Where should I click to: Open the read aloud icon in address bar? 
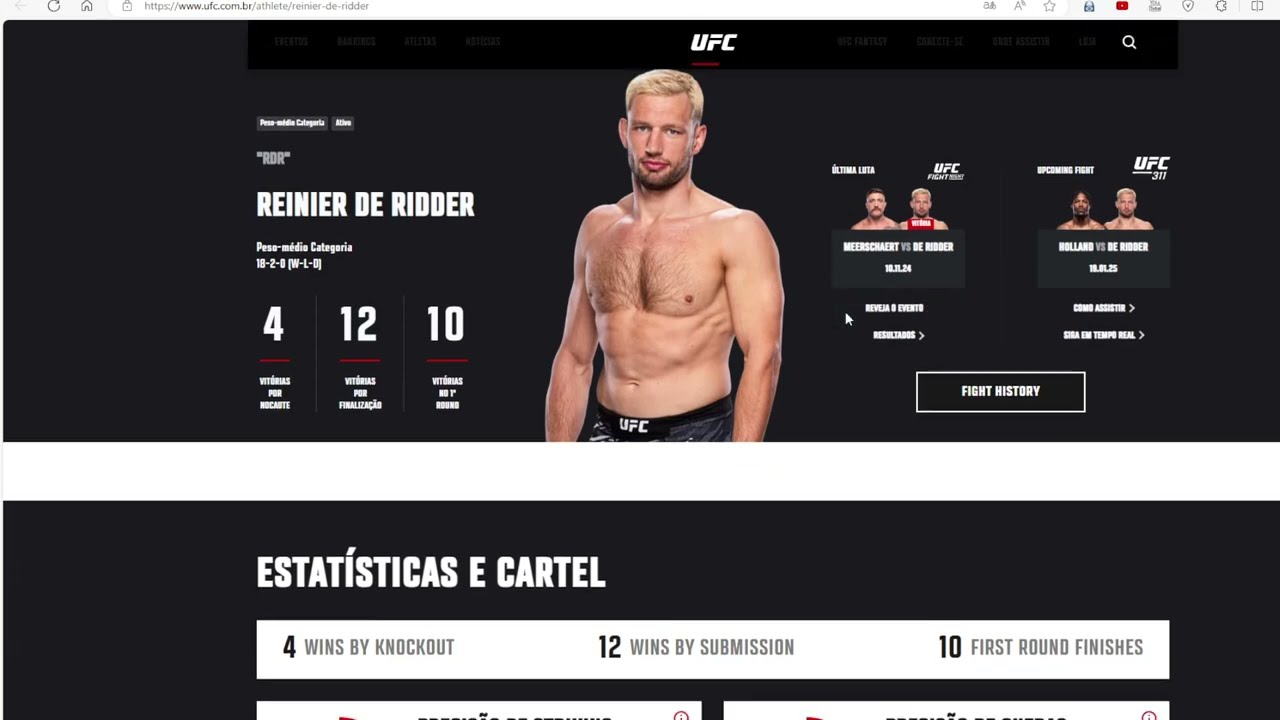click(1019, 6)
